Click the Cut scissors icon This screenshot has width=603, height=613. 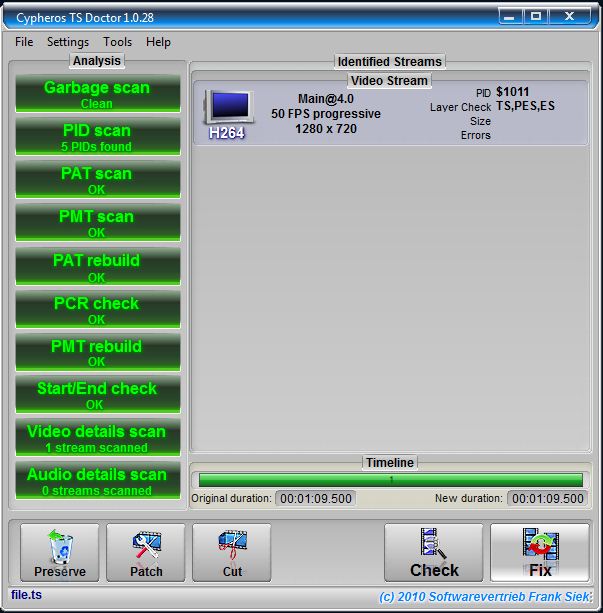click(232, 544)
